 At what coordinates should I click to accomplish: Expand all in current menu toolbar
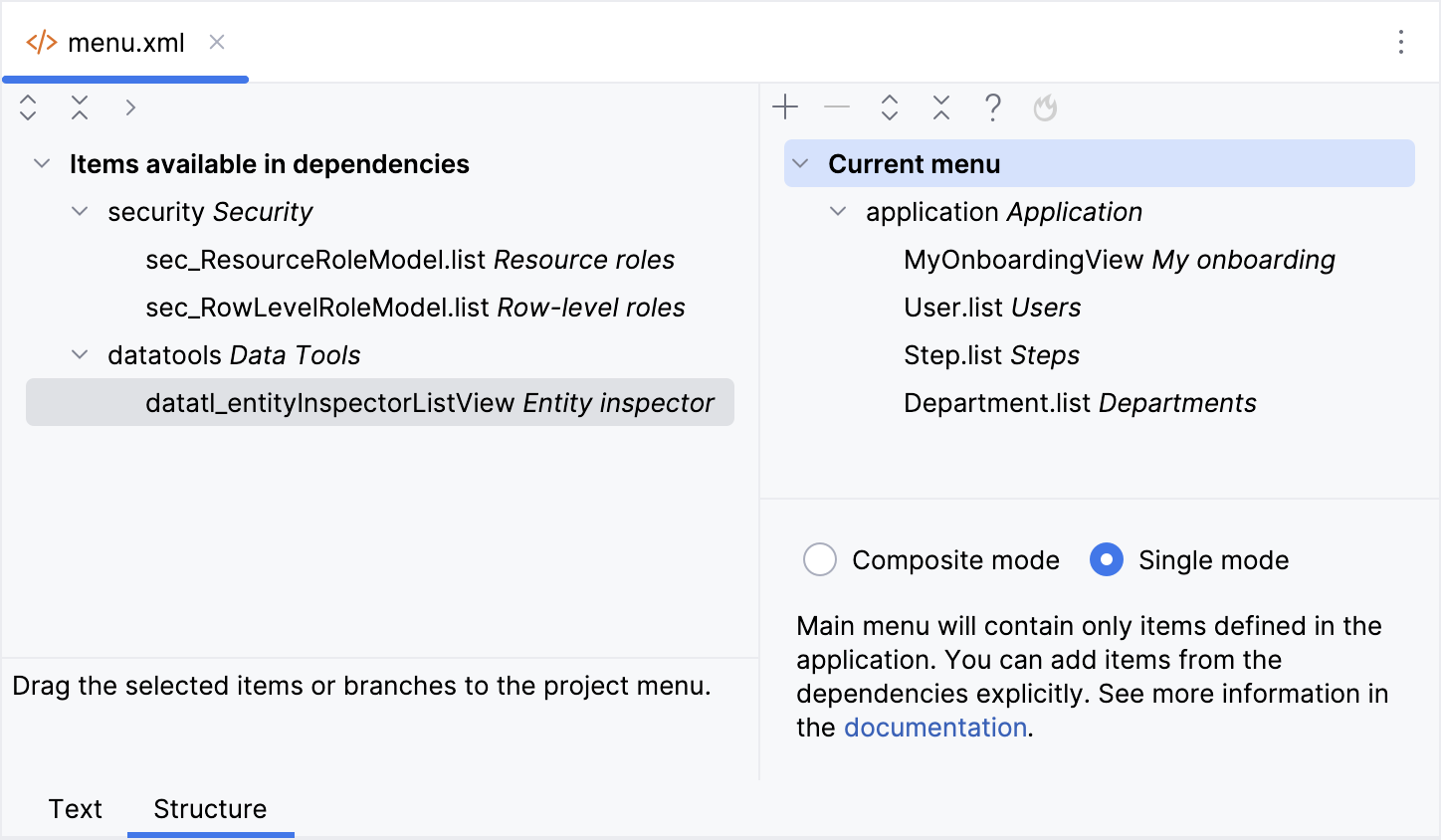pos(890,107)
